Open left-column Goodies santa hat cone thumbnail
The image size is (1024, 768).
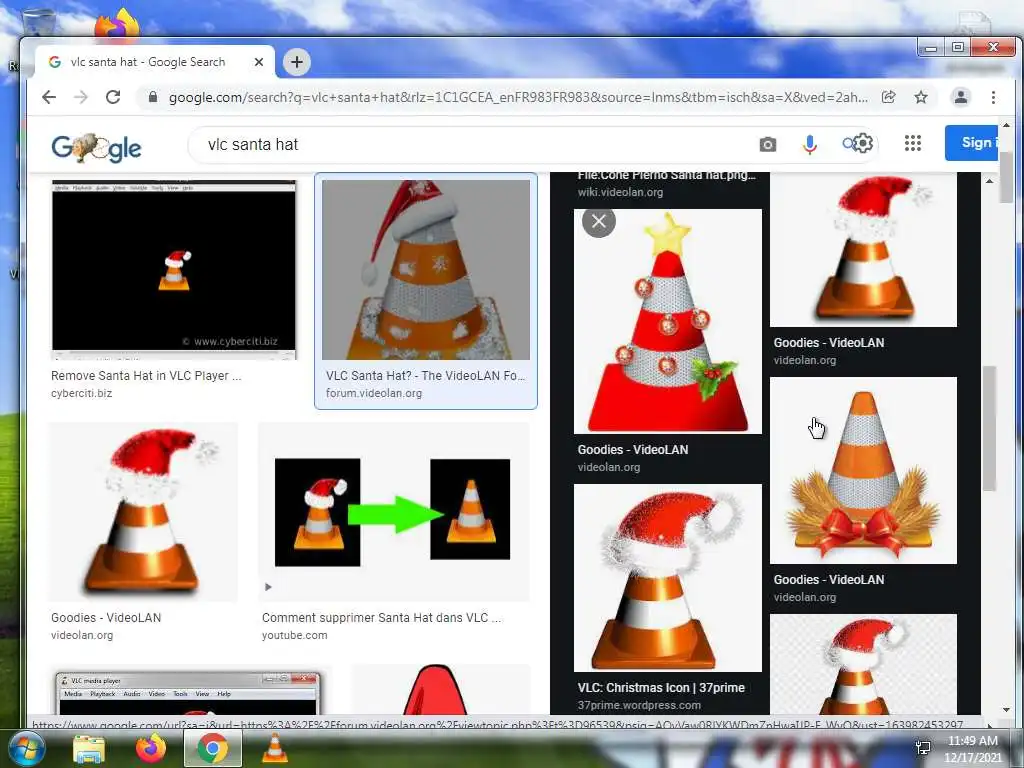click(x=143, y=511)
